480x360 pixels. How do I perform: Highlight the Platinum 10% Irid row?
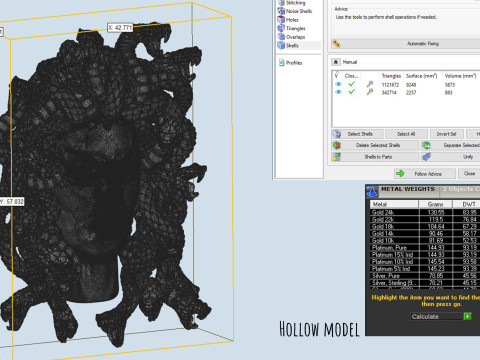pos(425,262)
